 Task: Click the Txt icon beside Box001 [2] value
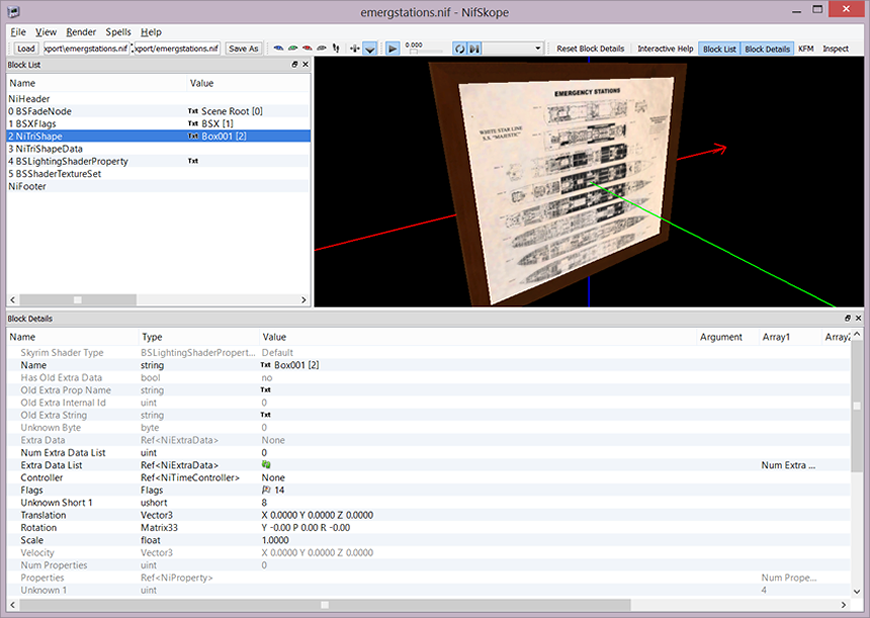click(266, 365)
